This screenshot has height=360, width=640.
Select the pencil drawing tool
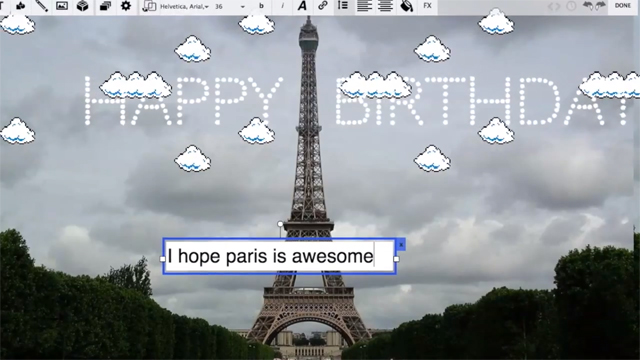[41, 6]
